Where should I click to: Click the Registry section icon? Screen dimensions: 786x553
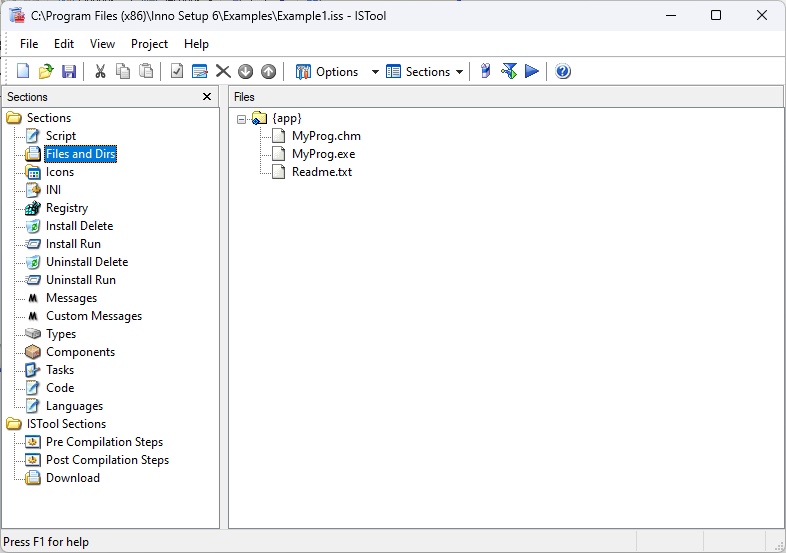33,208
